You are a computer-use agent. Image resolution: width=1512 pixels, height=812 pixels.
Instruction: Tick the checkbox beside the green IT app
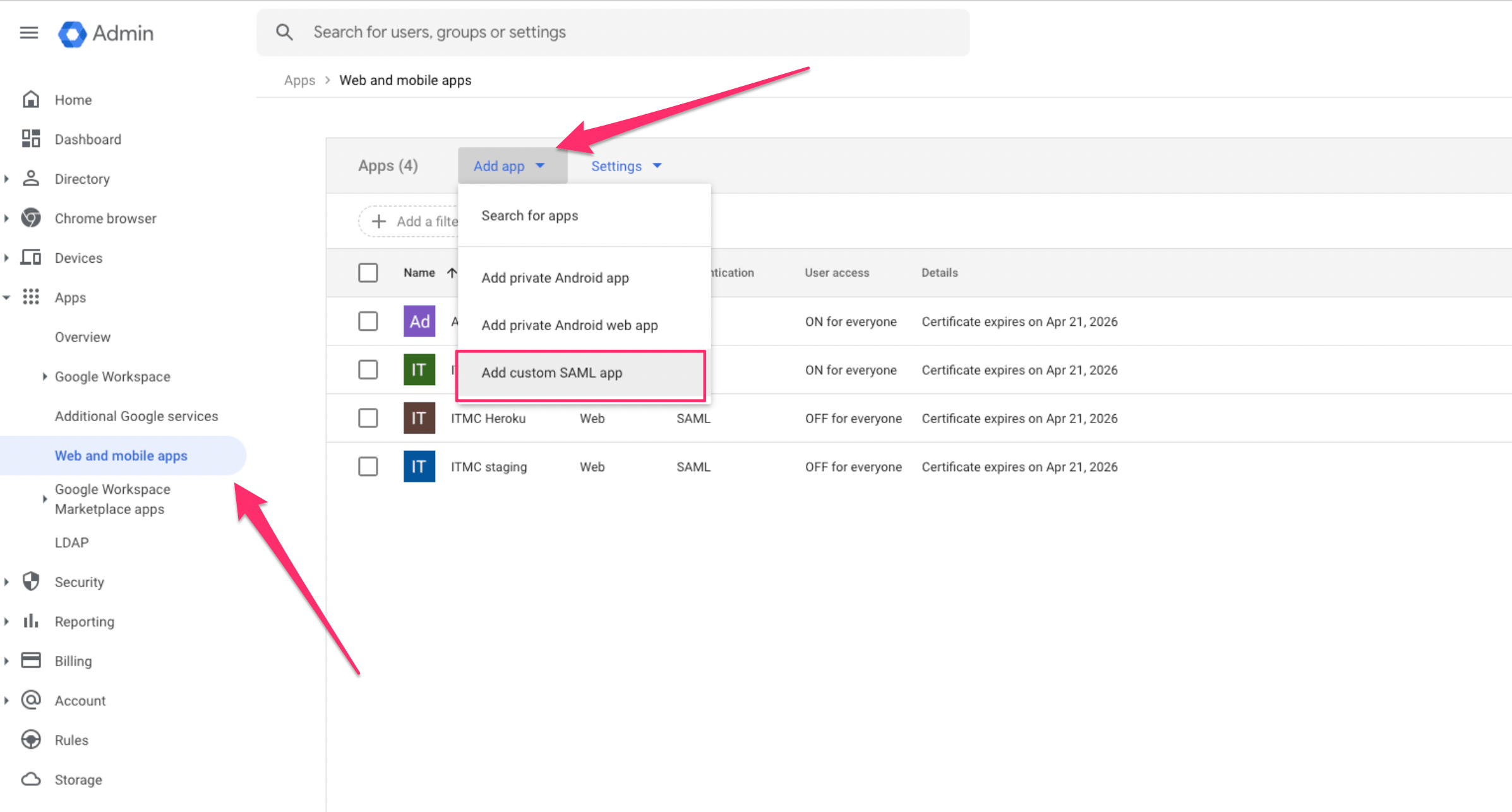(x=368, y=369)
